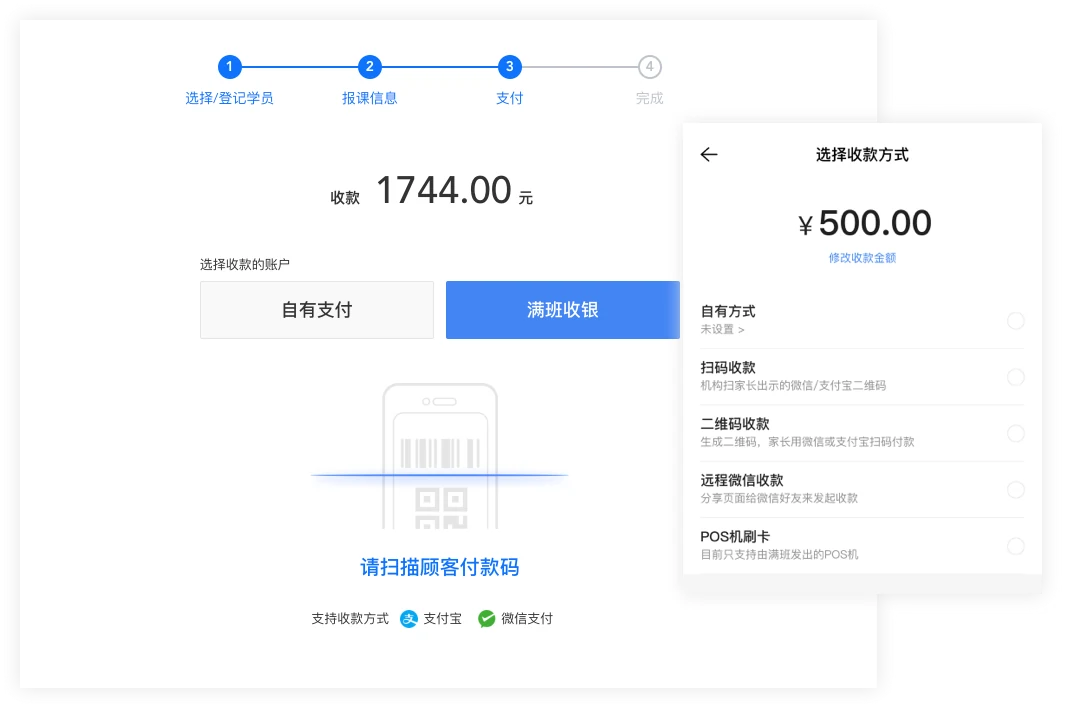This screenshot has width=1071, height=708.
Task: Click the 1744.00 payment amount
Action: (x=444, y=190)
